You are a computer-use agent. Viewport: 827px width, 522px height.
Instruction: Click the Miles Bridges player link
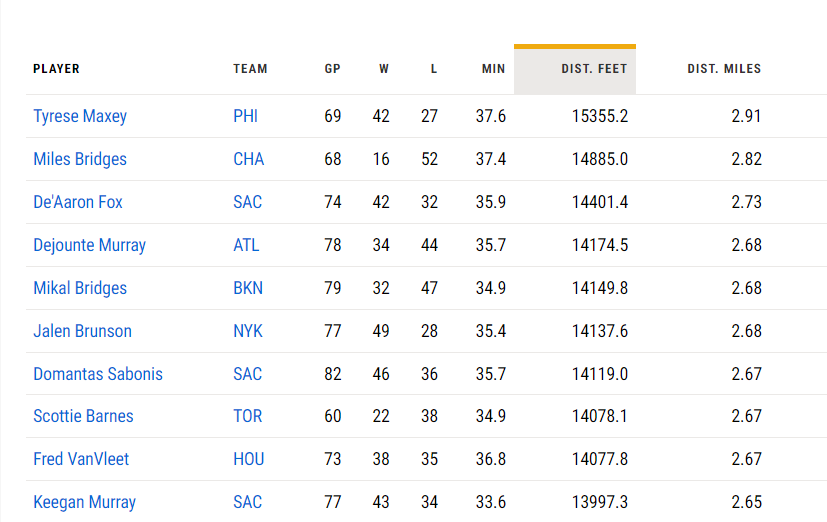point(80,159)
